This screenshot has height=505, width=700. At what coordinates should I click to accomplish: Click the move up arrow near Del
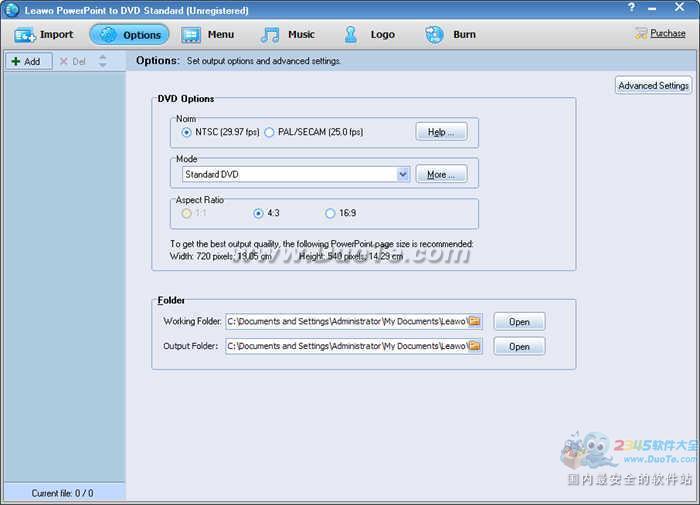103,57
